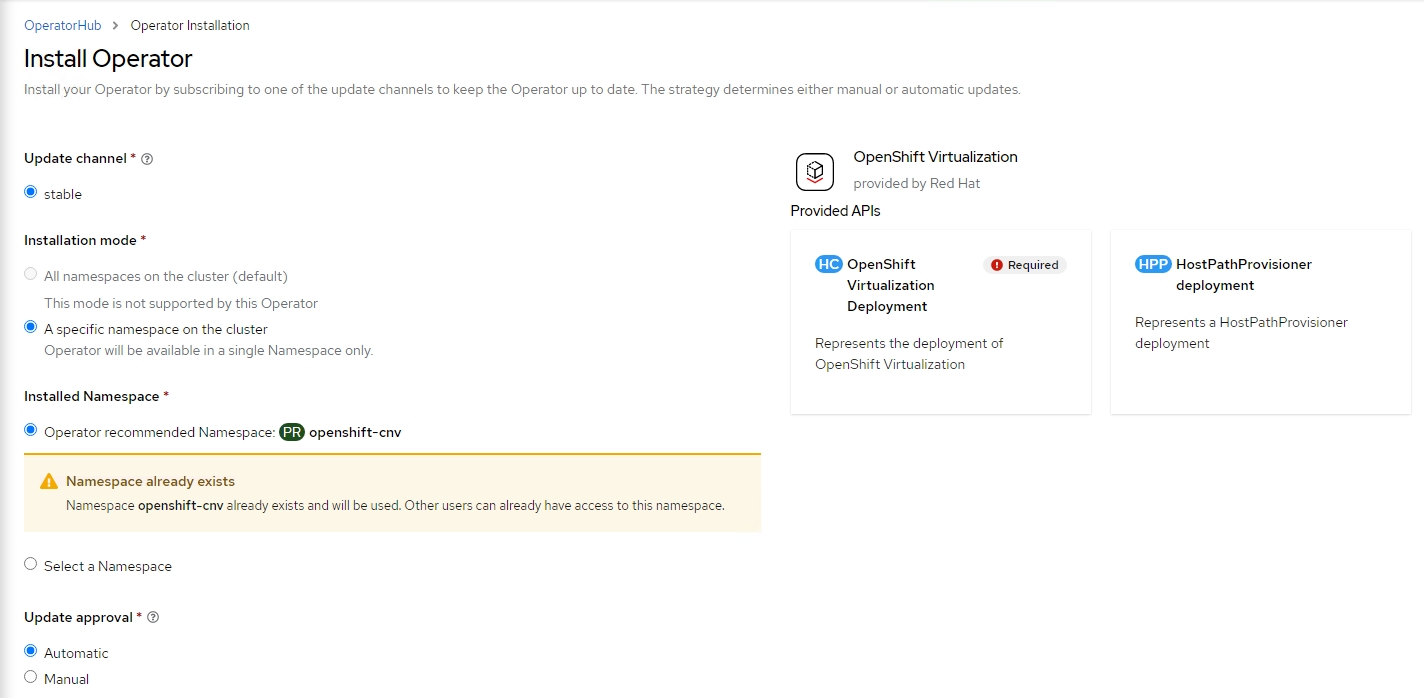1424x698 pixels.
Task: Click the HPP badge icon
Action: pyautogui.click(x=1153, y=265)
